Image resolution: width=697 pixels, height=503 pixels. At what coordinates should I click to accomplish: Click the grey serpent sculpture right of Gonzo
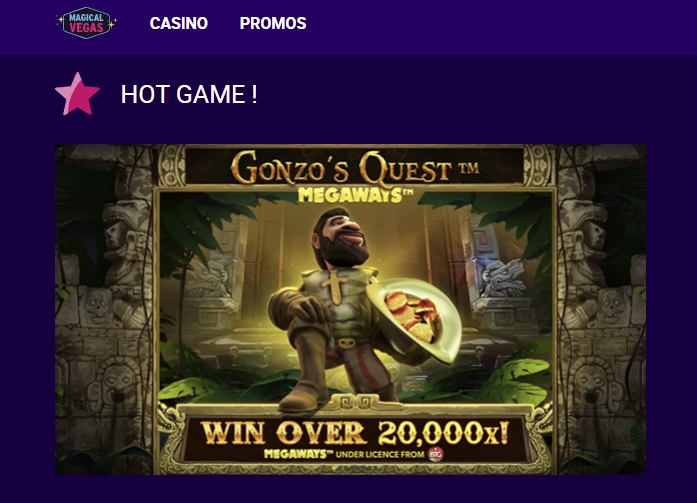pos(505,278)
